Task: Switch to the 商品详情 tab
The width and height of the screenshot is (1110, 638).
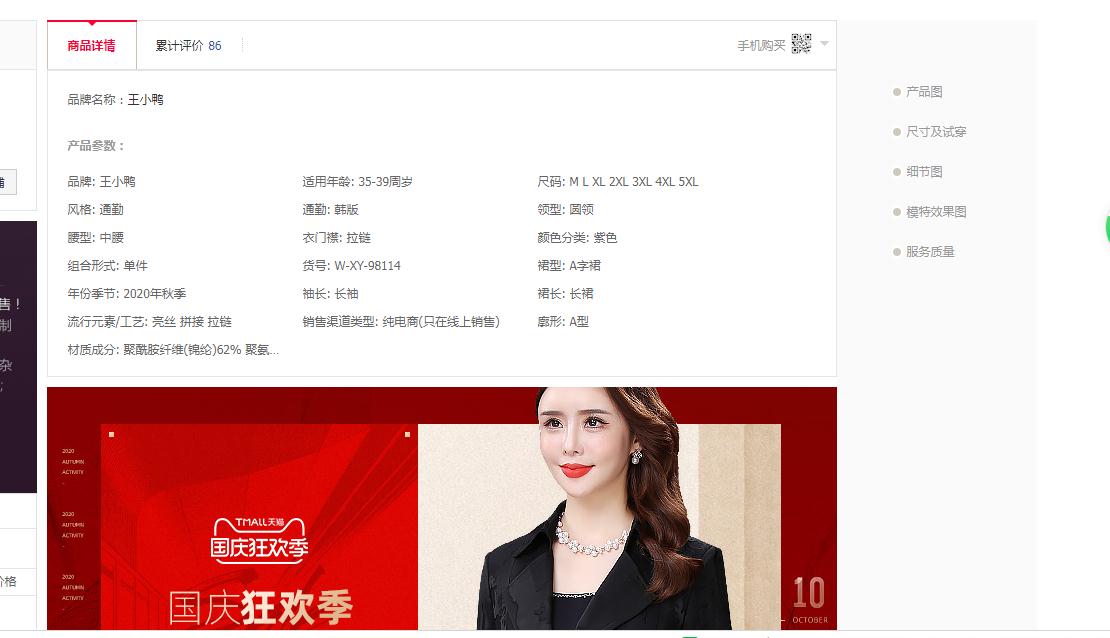Action: 91,46
